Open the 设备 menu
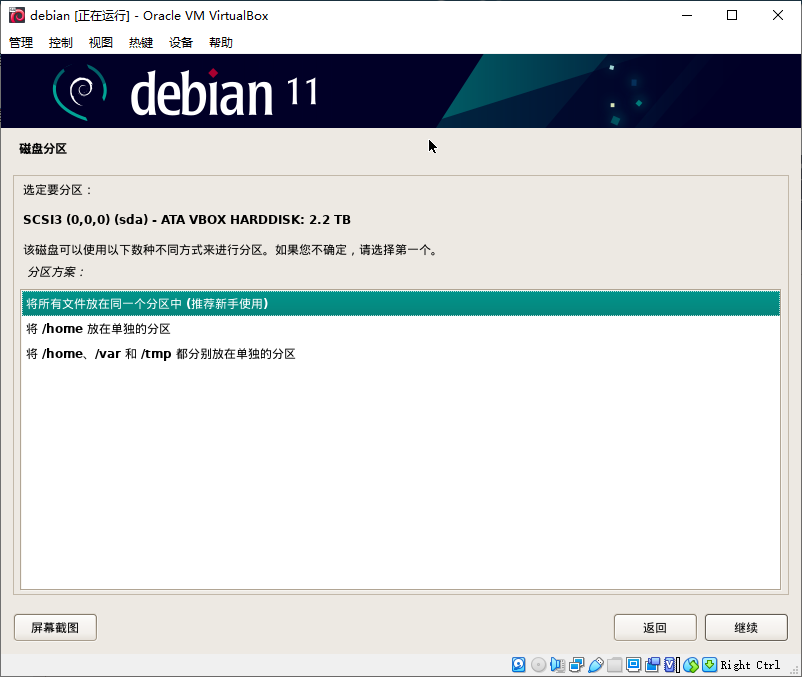Screen dimensions: 802x677 (181, 42)
